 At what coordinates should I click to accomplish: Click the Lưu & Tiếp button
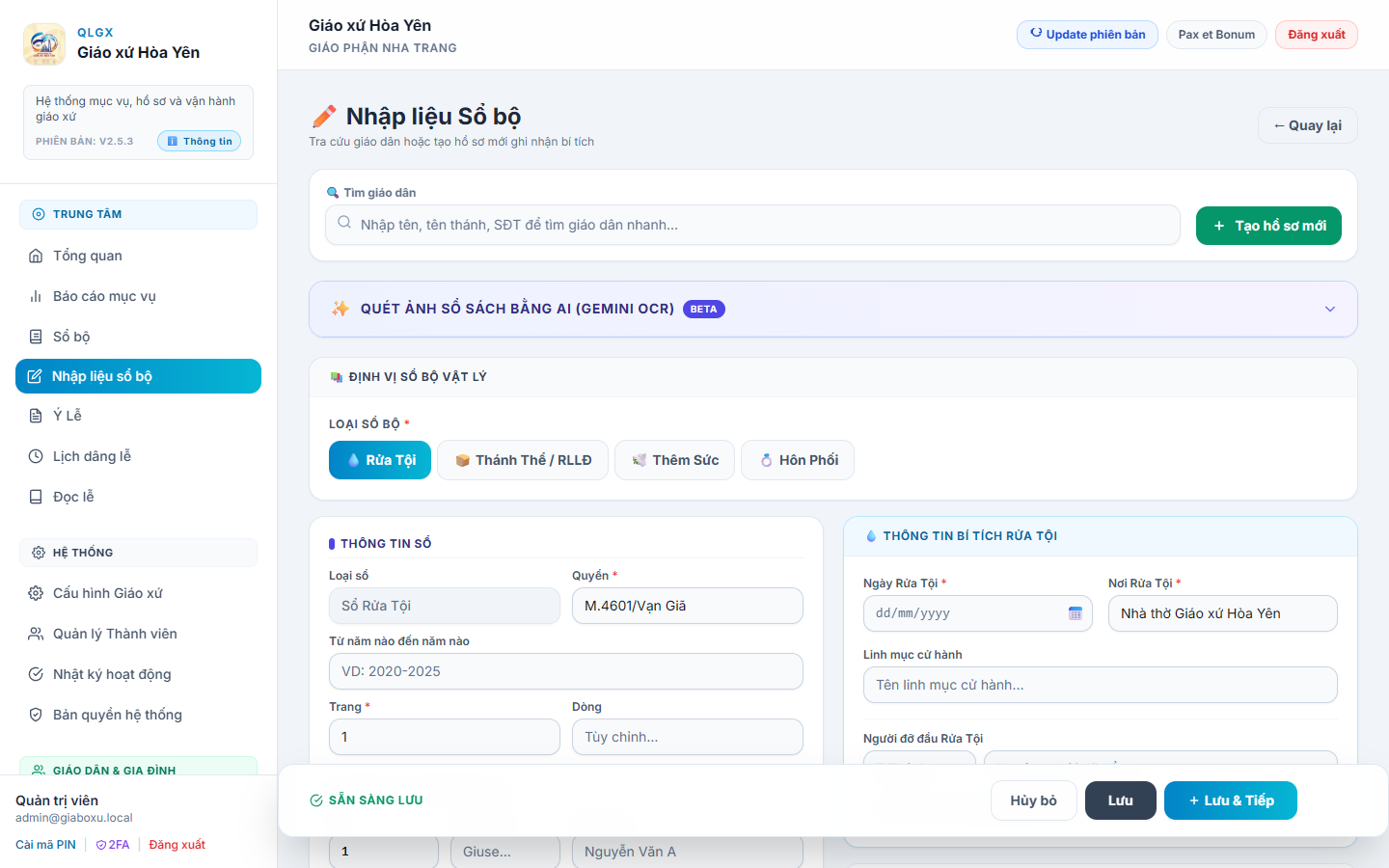[1231, 800]
